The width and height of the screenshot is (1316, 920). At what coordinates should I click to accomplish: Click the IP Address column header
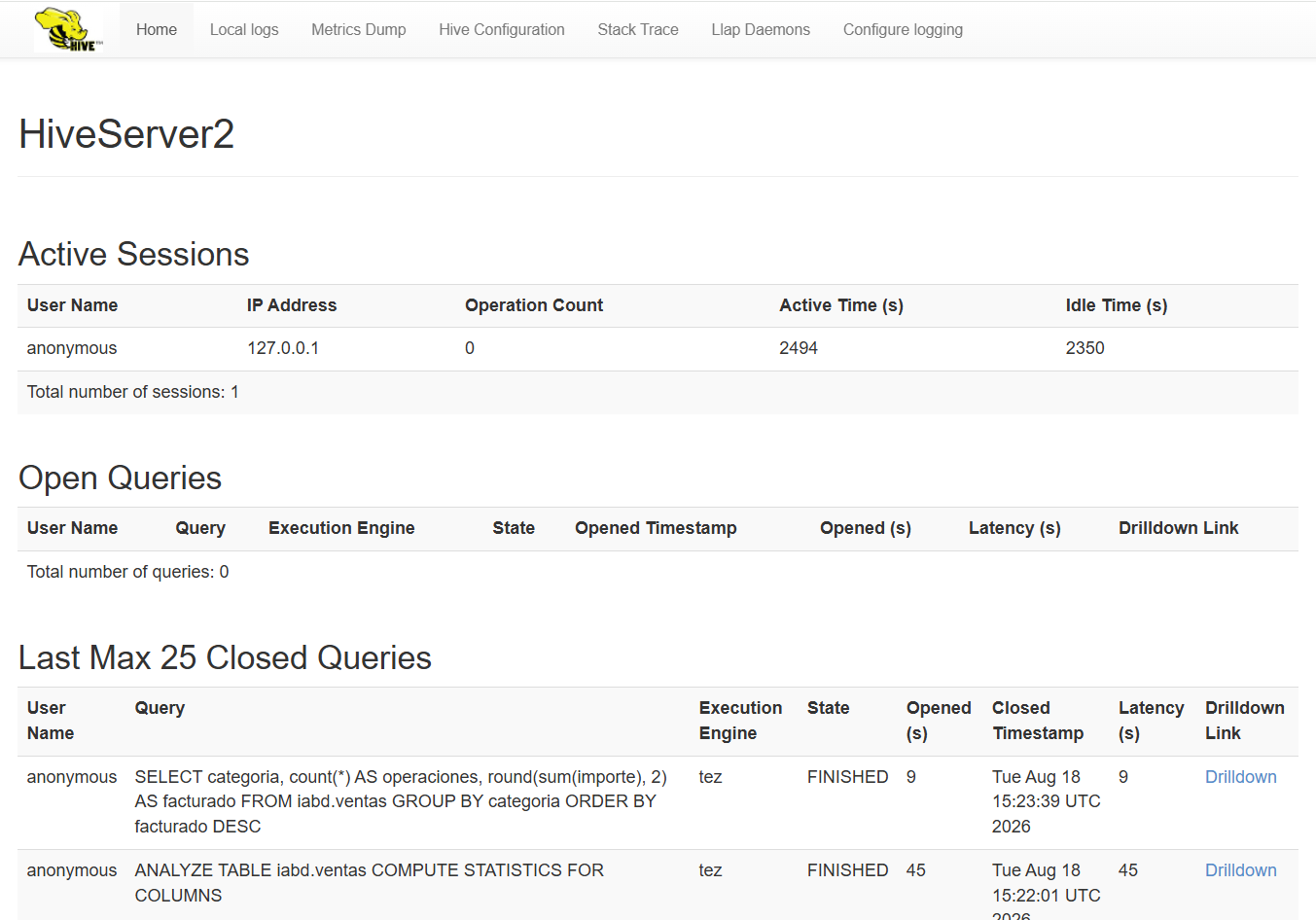292,305
